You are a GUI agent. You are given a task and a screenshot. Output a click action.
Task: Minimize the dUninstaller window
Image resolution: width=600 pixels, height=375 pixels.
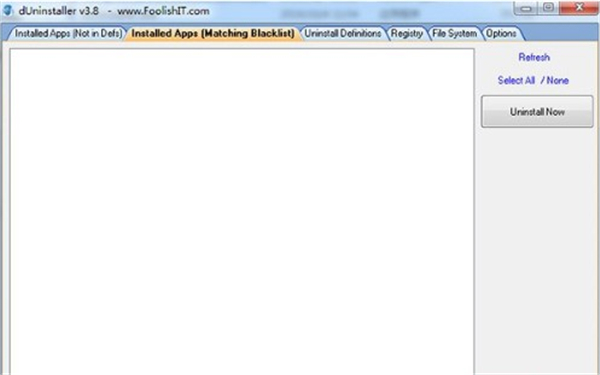526,8
